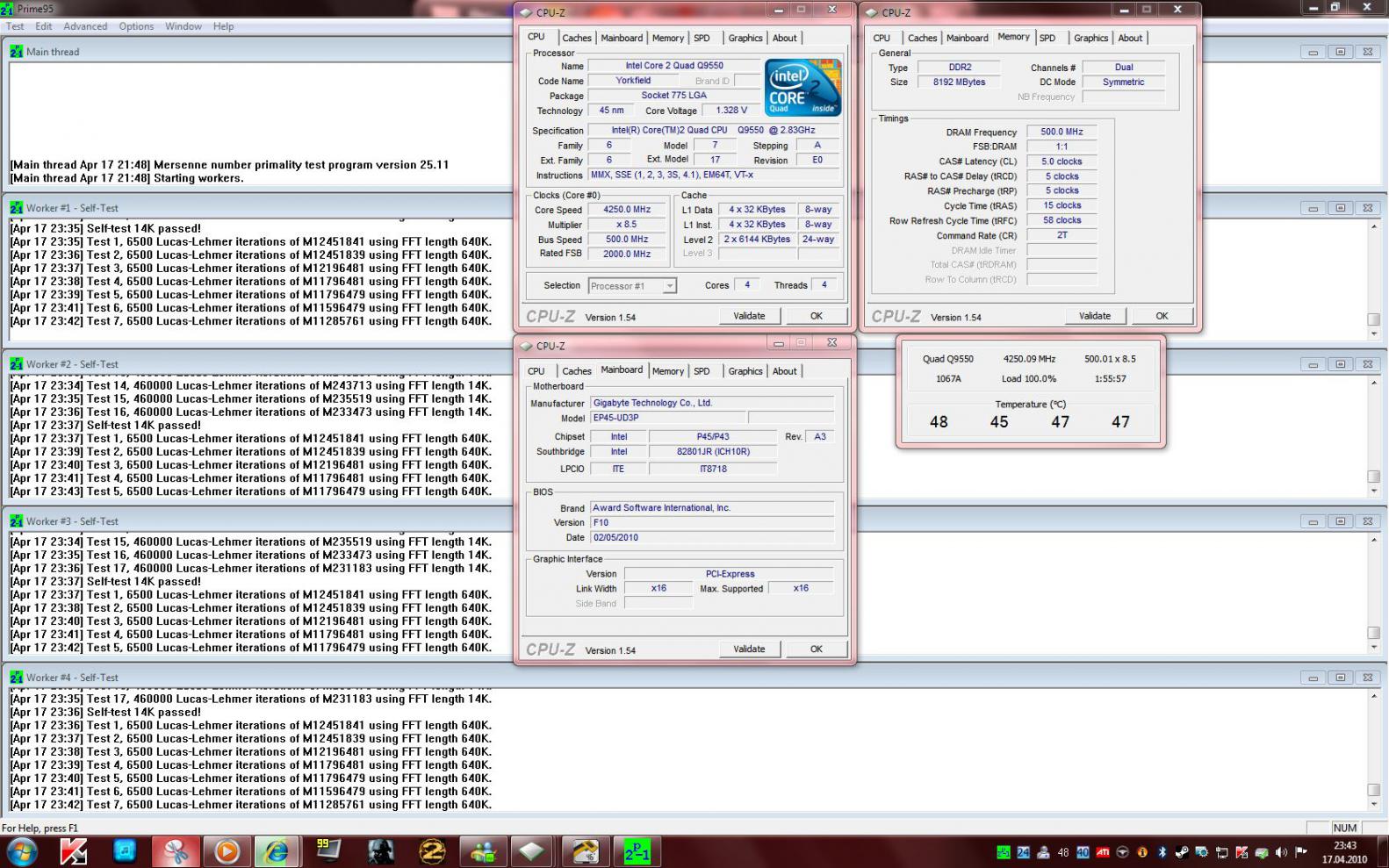Open Windows Media Player taskbar icon
Screen dimensions: 1389x868
pyautogui.click(x=227, y=851)
